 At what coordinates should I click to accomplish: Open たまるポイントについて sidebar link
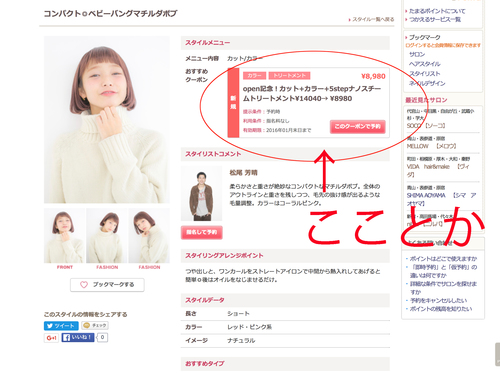coord(437,11)
